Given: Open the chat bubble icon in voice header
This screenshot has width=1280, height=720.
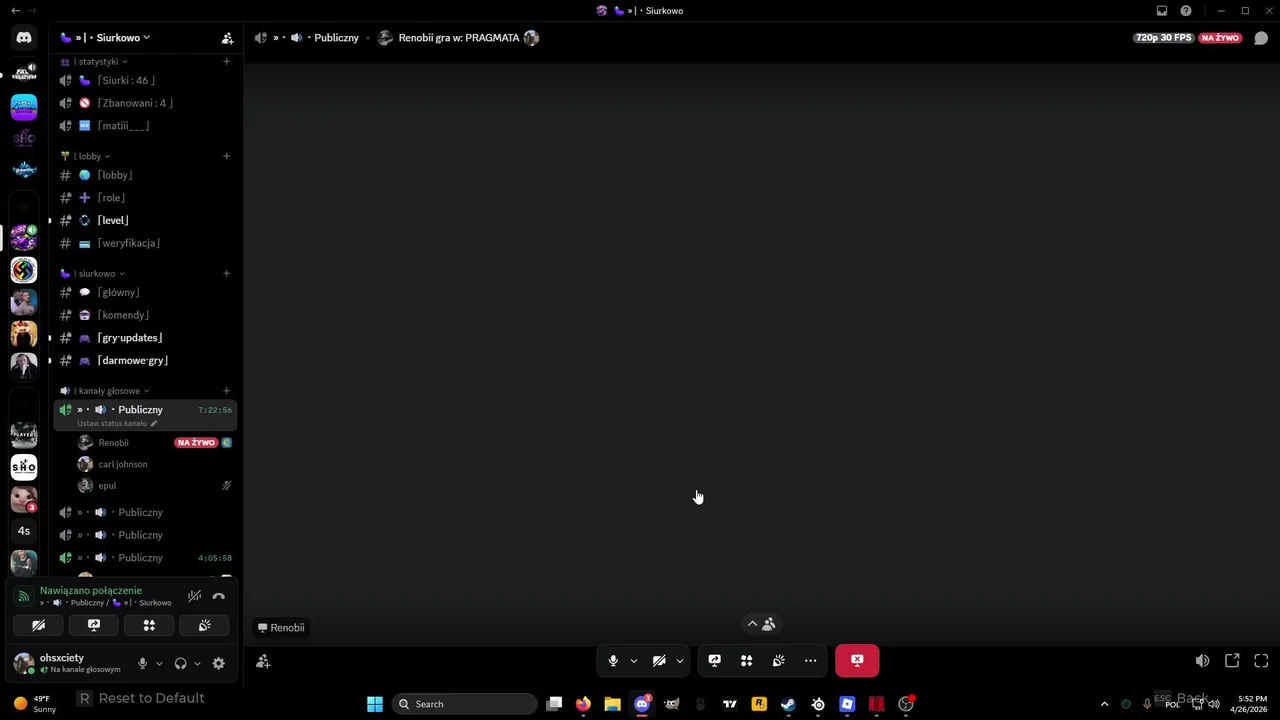Looking at the screenshot, I should 1261,38.
